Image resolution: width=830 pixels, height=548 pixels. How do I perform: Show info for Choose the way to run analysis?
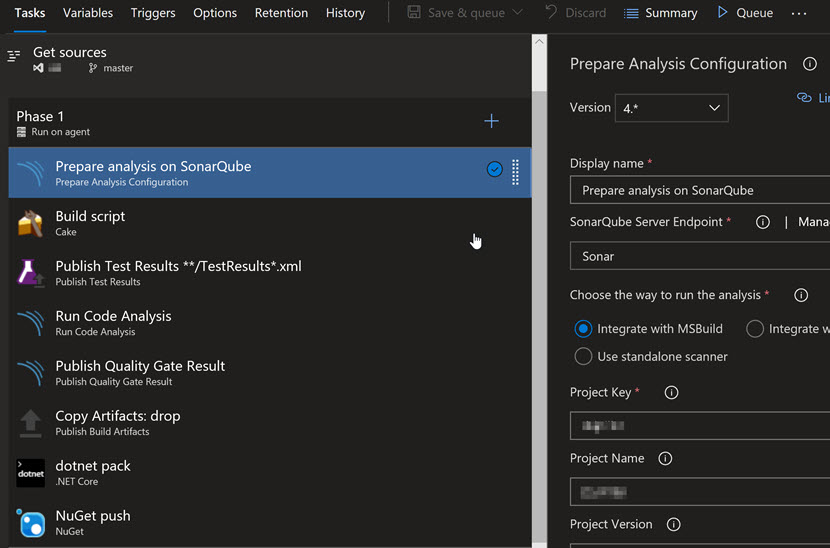[x=801, y=295]
